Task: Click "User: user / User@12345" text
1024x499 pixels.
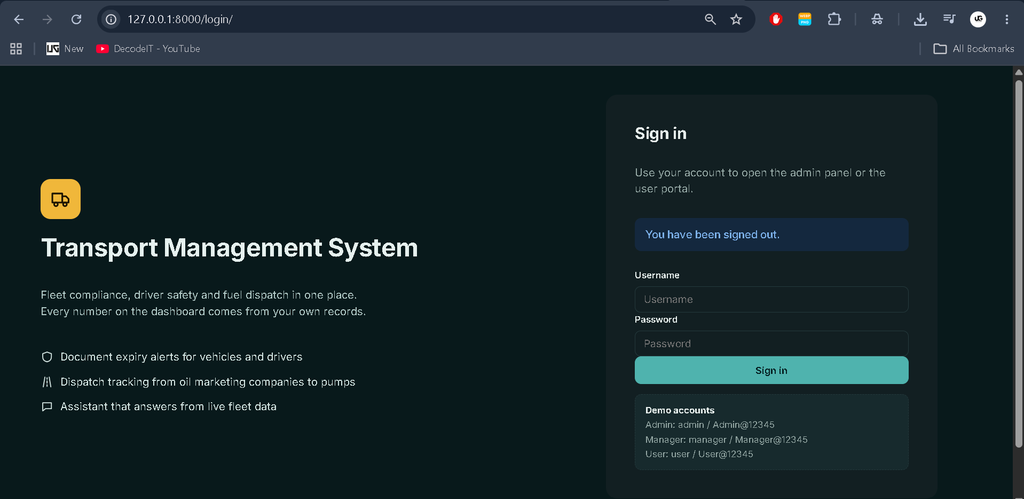Action: (x=699, y=454)
